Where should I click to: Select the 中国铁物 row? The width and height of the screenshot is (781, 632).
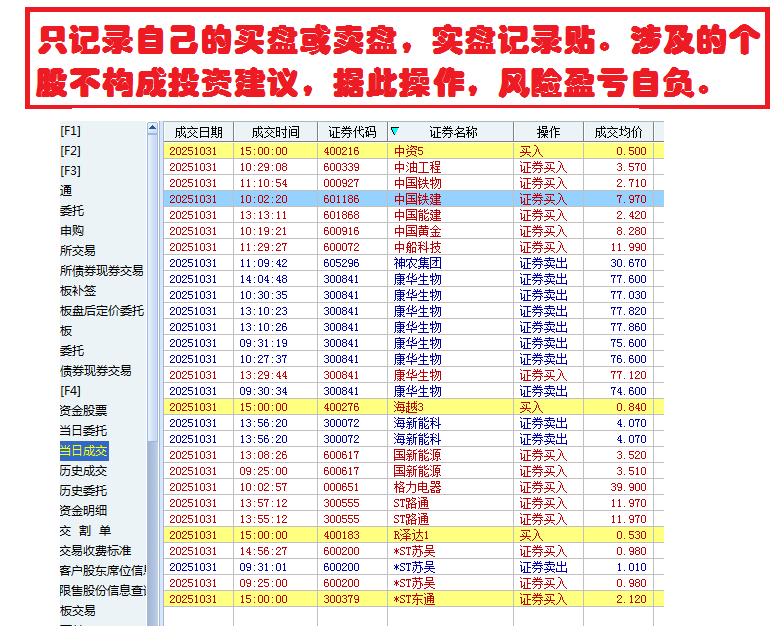coord(413,183)
